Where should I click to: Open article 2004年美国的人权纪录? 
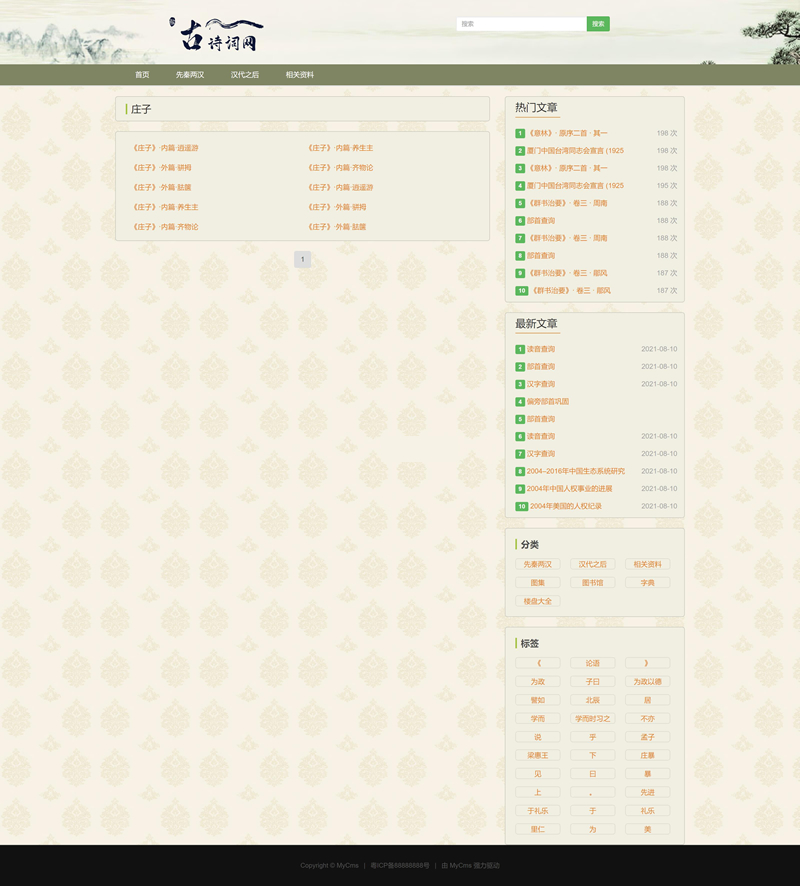[566, 506]
